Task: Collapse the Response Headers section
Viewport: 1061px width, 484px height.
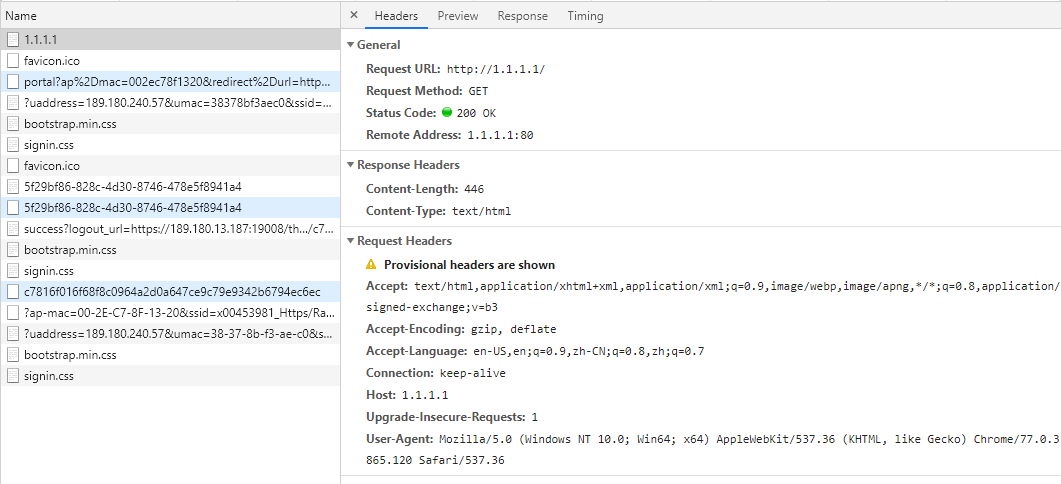Action: pos(349,165)
